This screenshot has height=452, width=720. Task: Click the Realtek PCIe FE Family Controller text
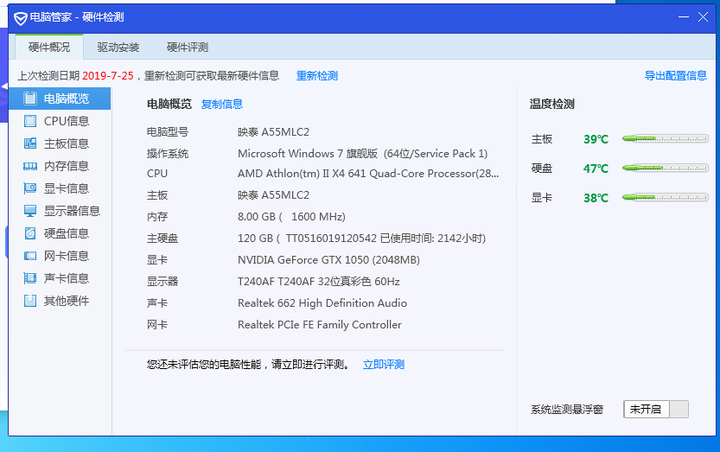coord(320,325)
